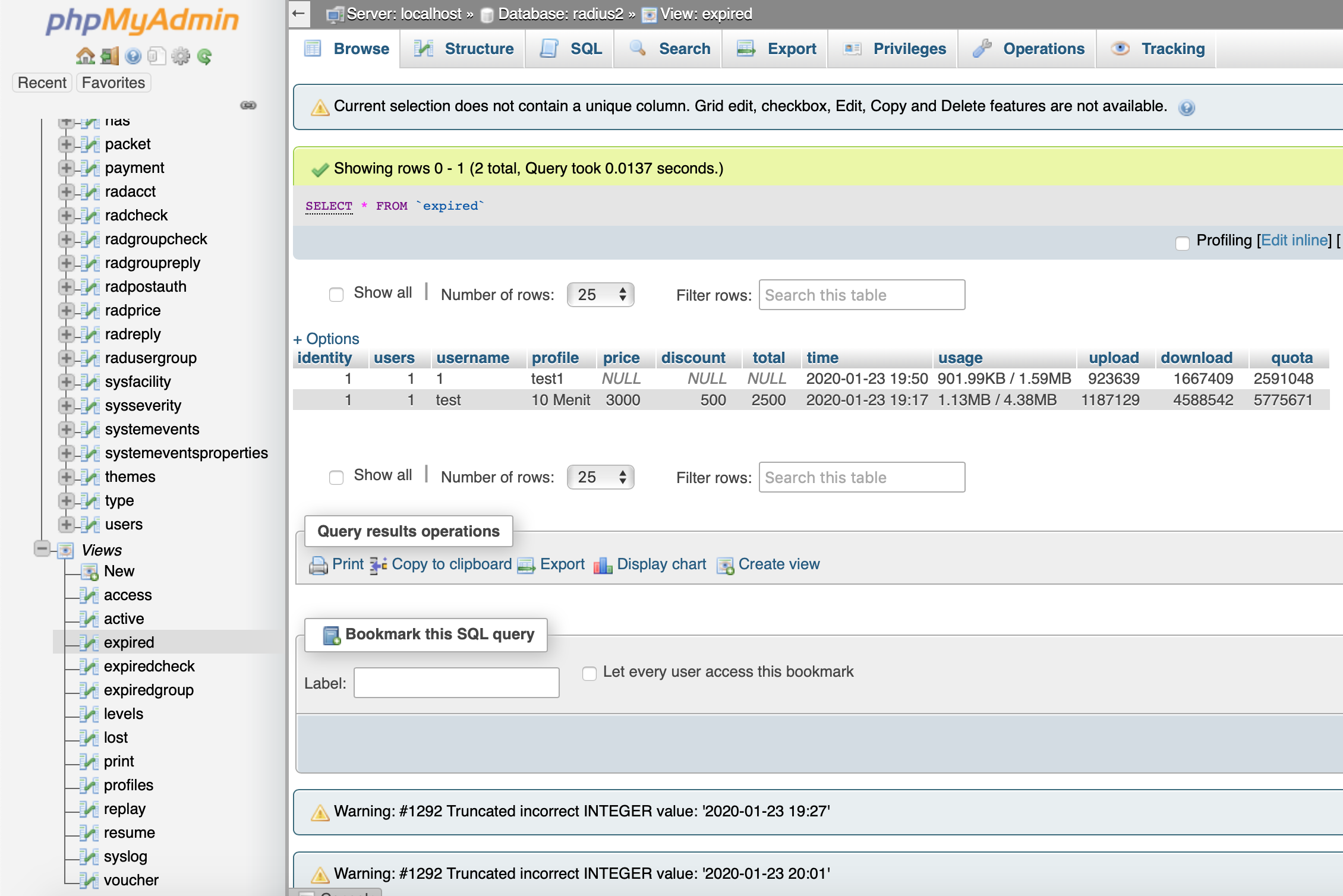This screenshot has width=1343, height=896.
Task: Click the phpMyAdmin home icon
Action: tap(85, 56)
